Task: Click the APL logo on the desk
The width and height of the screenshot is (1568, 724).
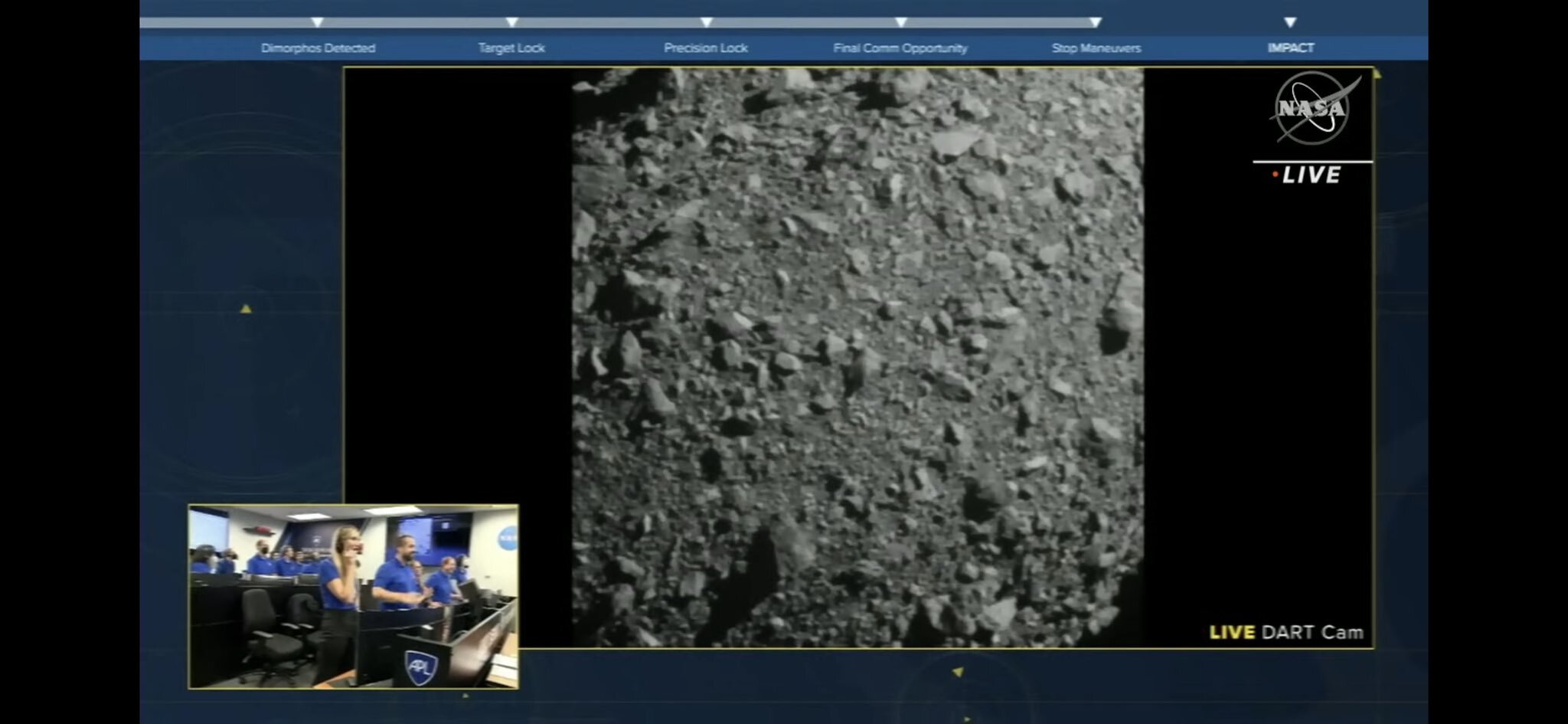Action: click(x=420, y=666)
